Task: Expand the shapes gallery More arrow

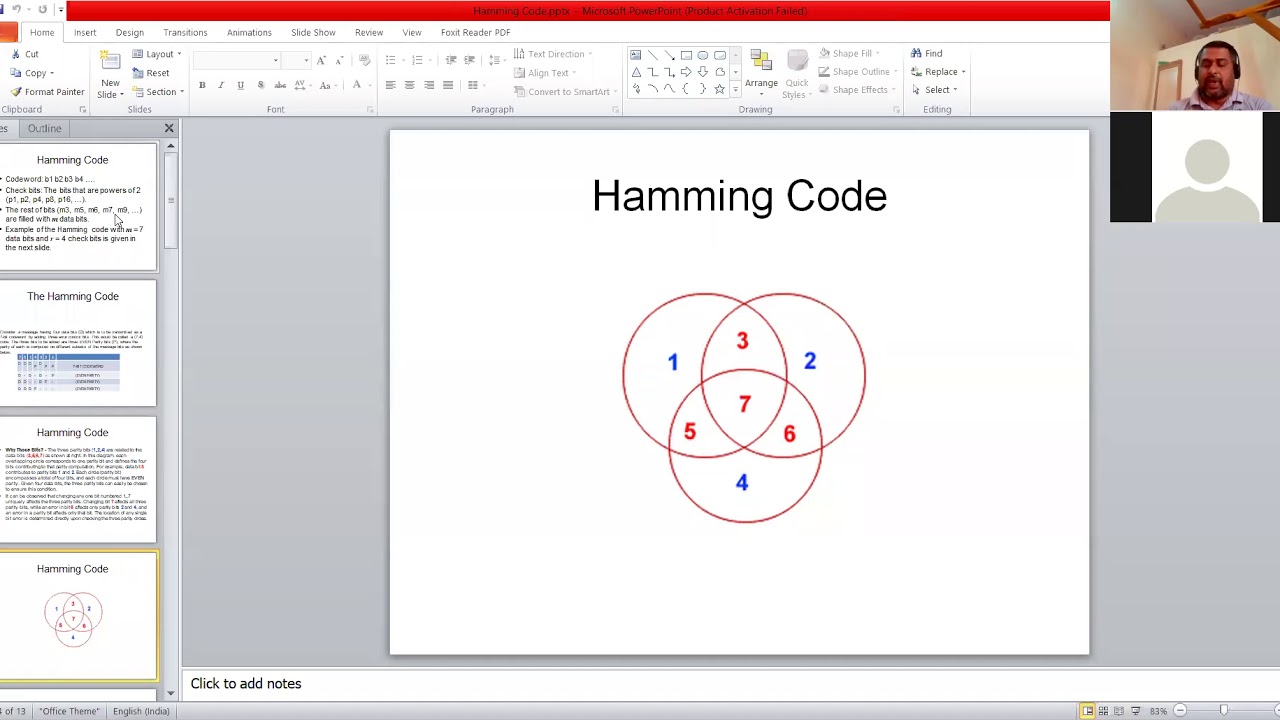Action: [x=735, y=89]
